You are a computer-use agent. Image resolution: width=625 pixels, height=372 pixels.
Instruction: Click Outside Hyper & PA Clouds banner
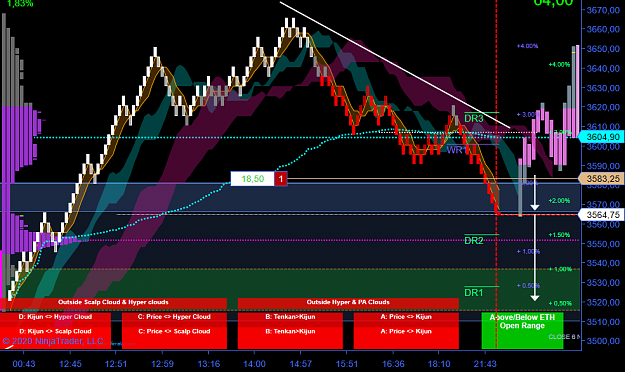(x=348, y=303)
